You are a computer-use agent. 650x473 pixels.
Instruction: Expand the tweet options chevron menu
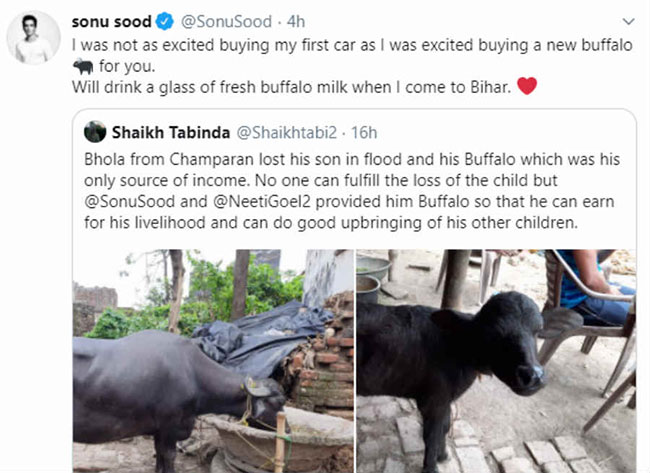click(x=626, y=20)
